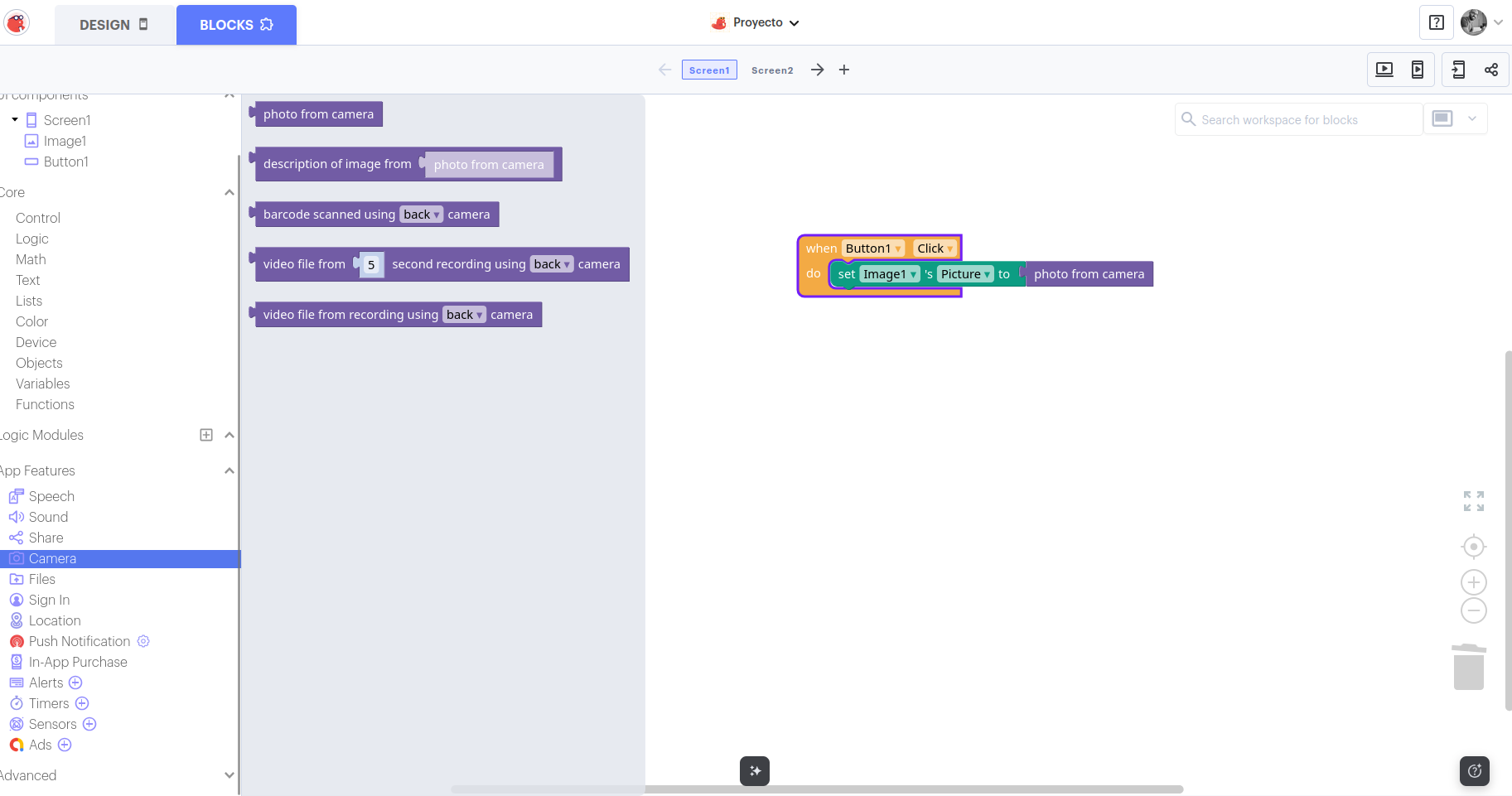Open the help question mark icon
Viewport: 1512px width, 796px height.
coord(1437,23)
